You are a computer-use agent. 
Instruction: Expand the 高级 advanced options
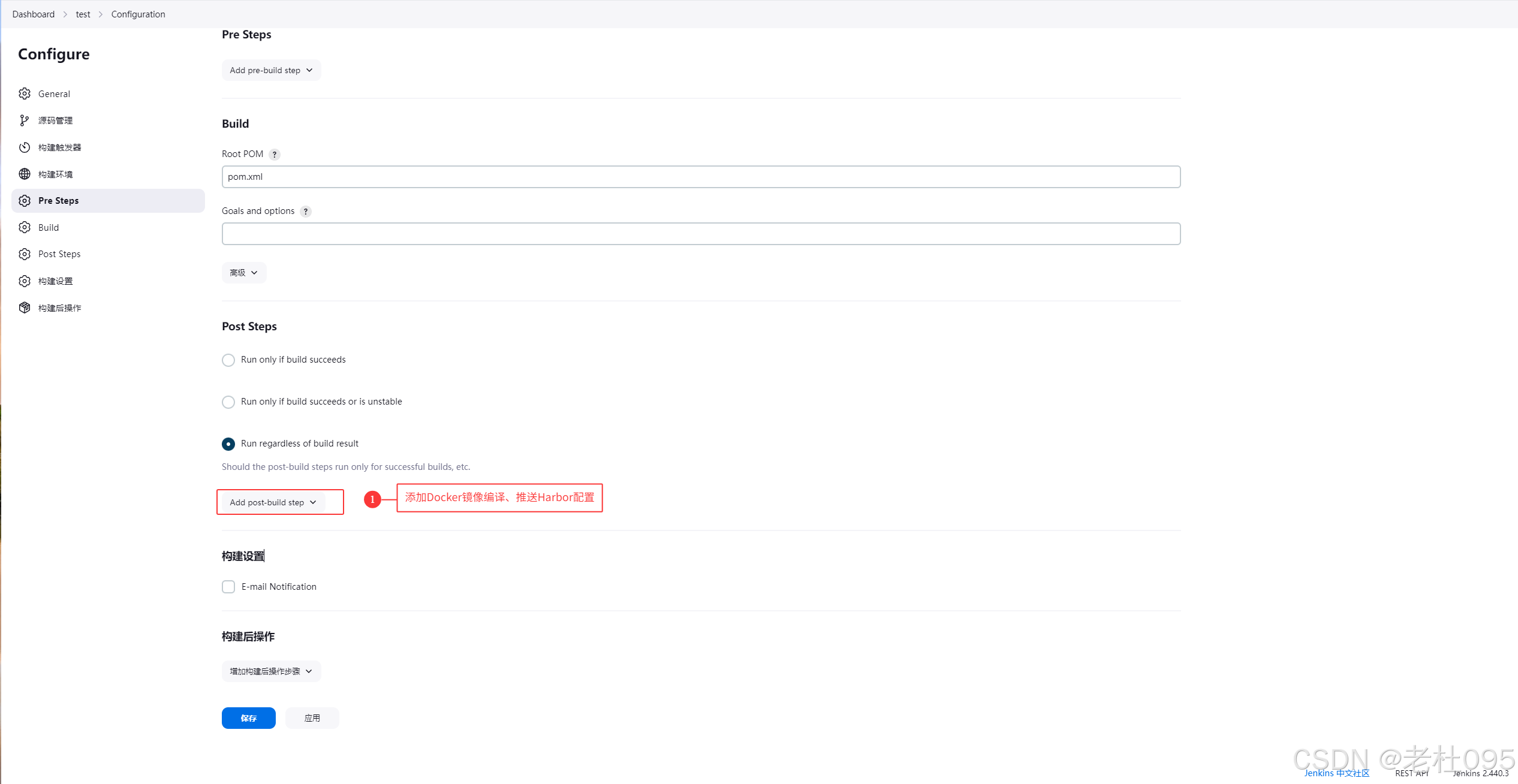[x=243, y=273]
